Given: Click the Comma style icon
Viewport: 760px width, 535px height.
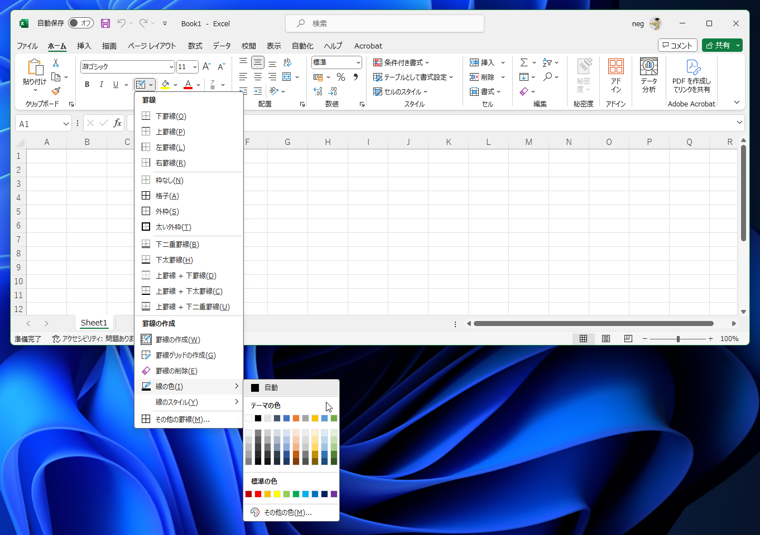Looking at the screenshot, I should coord(356,77).
